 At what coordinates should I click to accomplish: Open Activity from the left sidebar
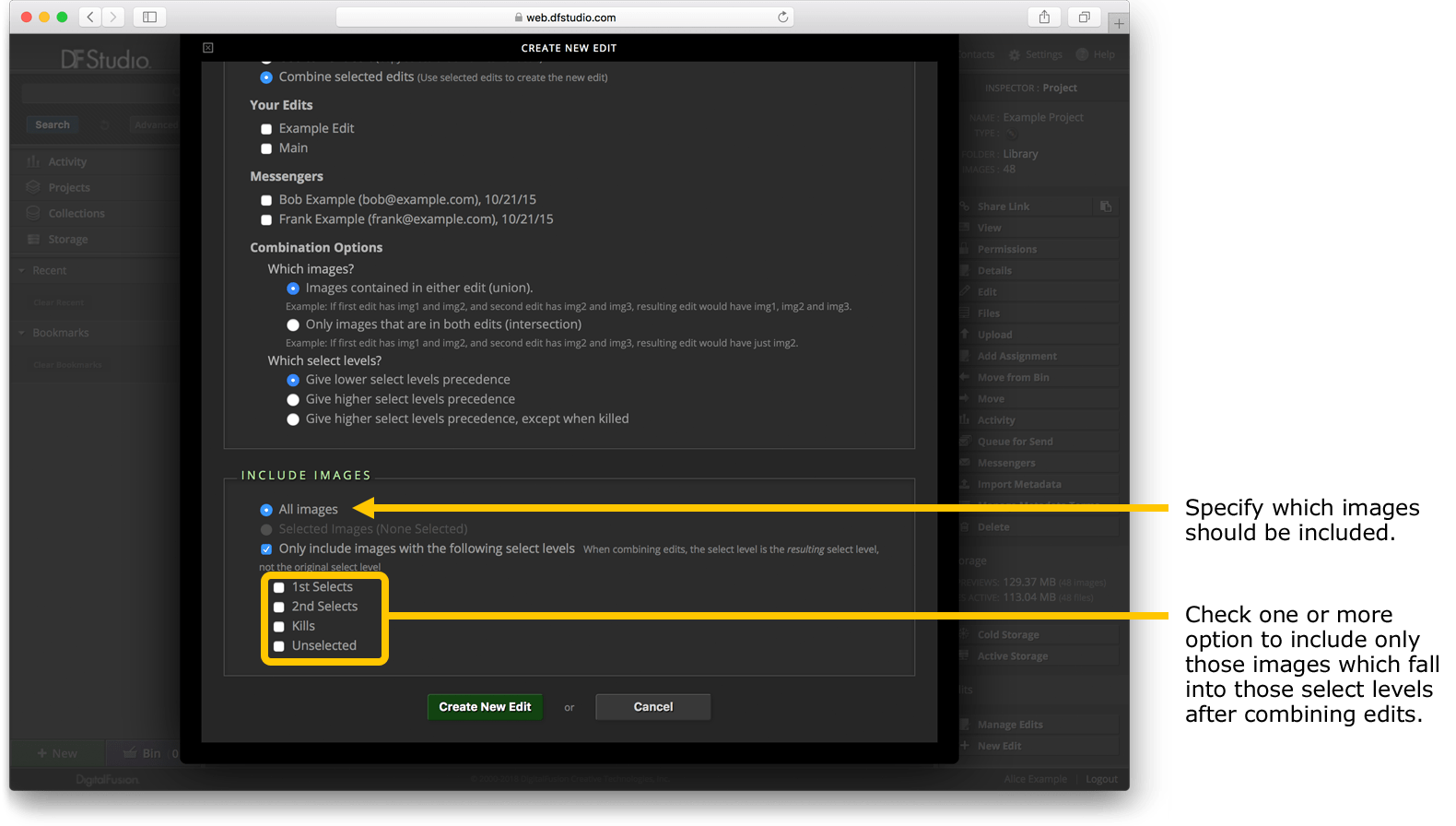67,161
